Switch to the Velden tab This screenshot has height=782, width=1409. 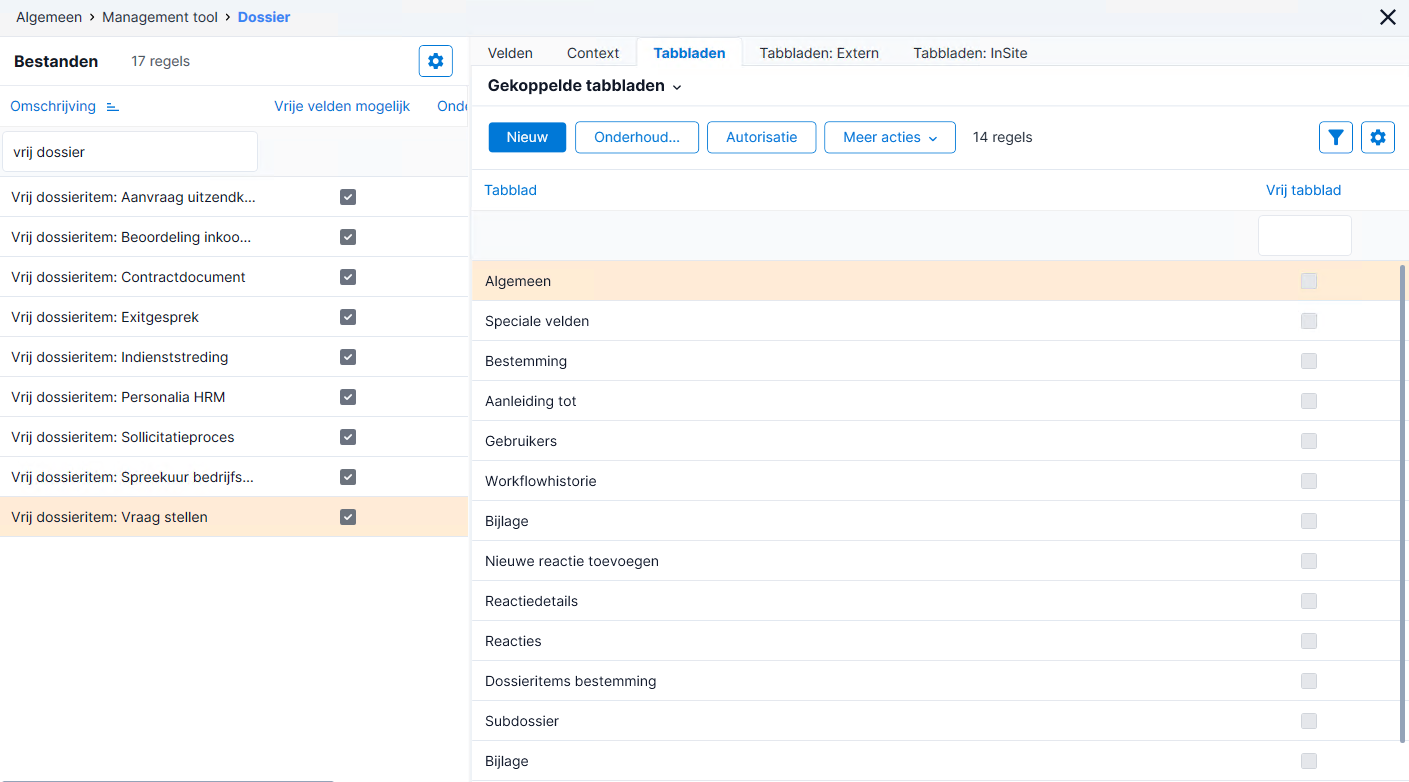pyautogui.click(x=510, y=53)
